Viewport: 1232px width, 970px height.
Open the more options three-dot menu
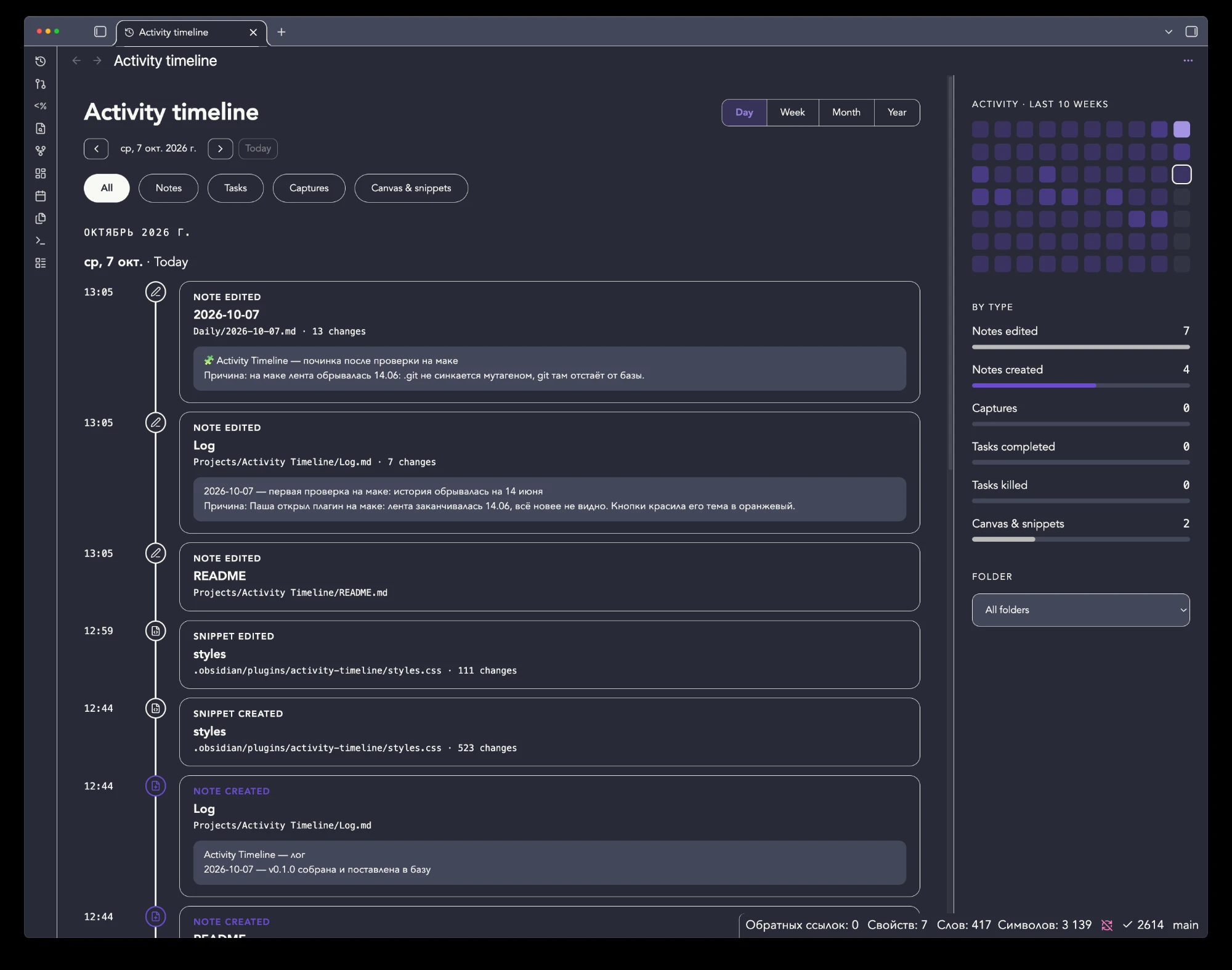1188,60
